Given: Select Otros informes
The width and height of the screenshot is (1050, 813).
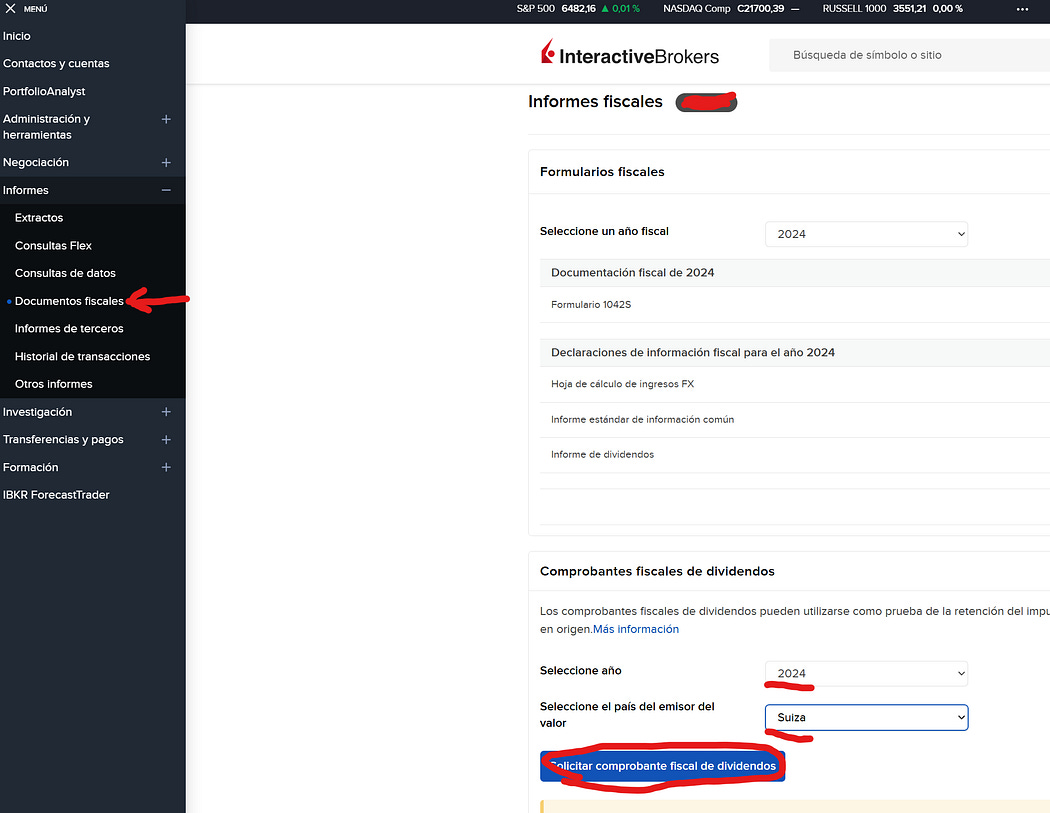Looking at the screenshot, I should click(x=54, y=384).
